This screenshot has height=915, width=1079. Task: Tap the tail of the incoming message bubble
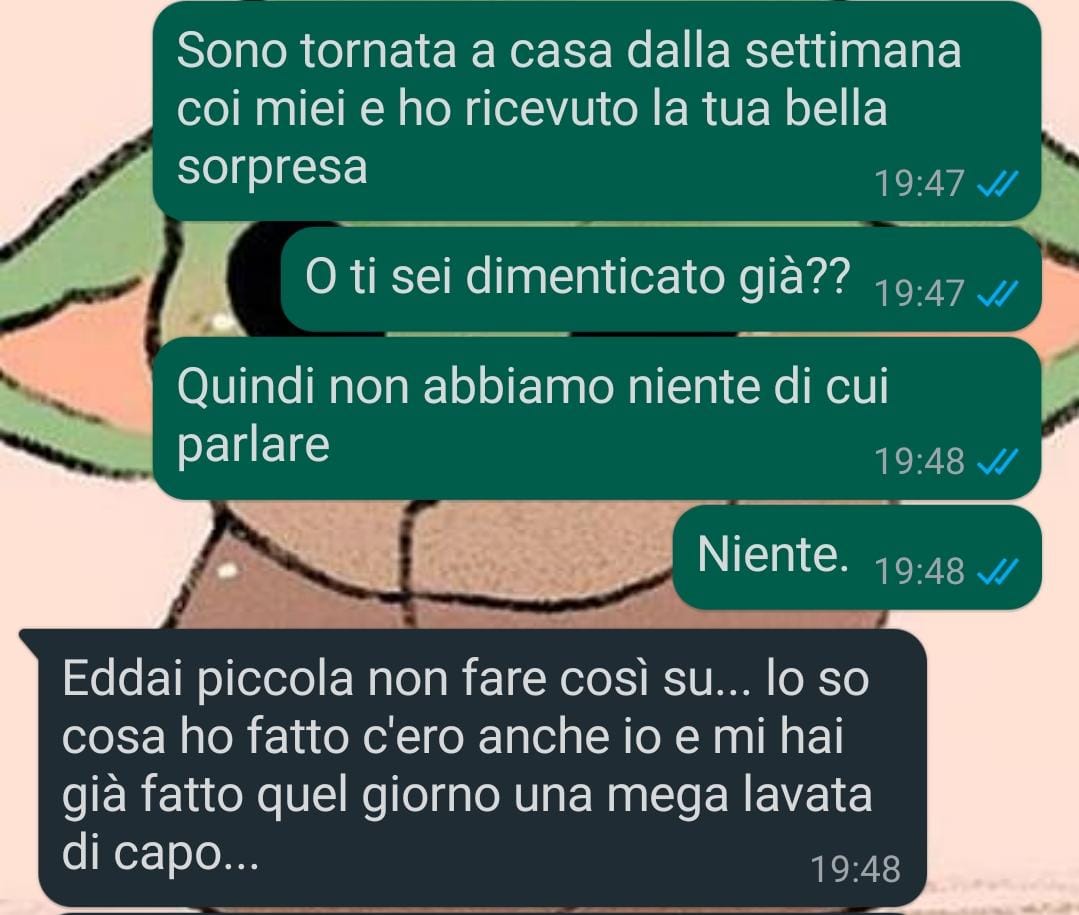(x=31, y=641)
